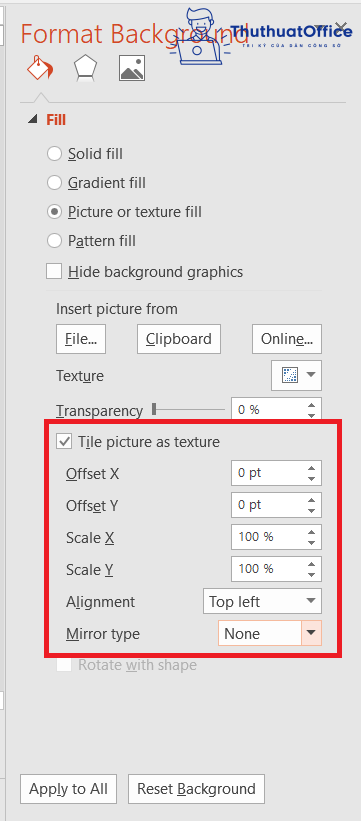Collapse the Fill section triangle
The height and width of the screenshot is (821, 361).
click(x=32, y=120)
